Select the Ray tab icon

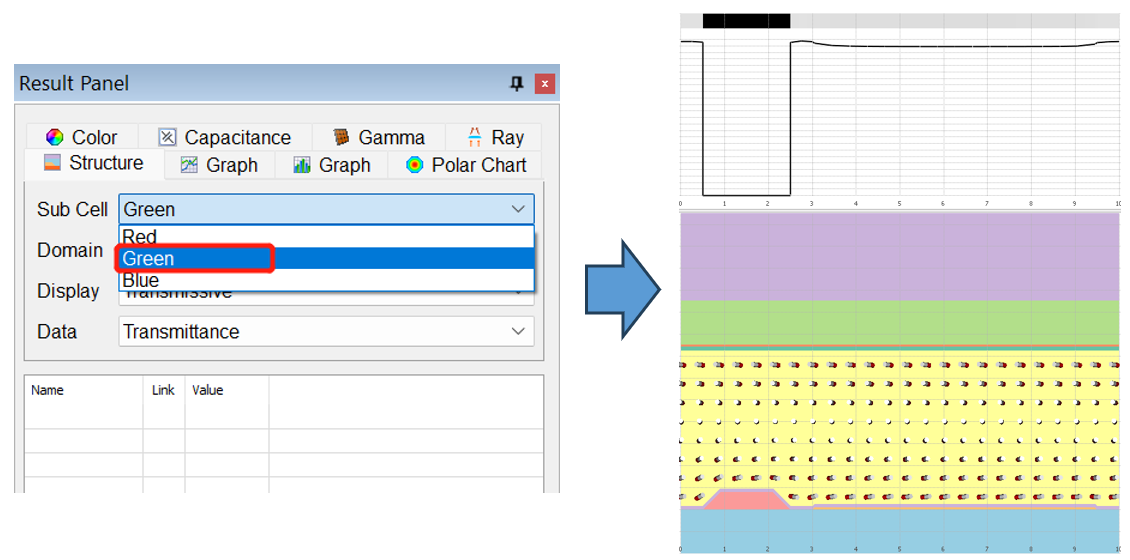tap(475, 138)
